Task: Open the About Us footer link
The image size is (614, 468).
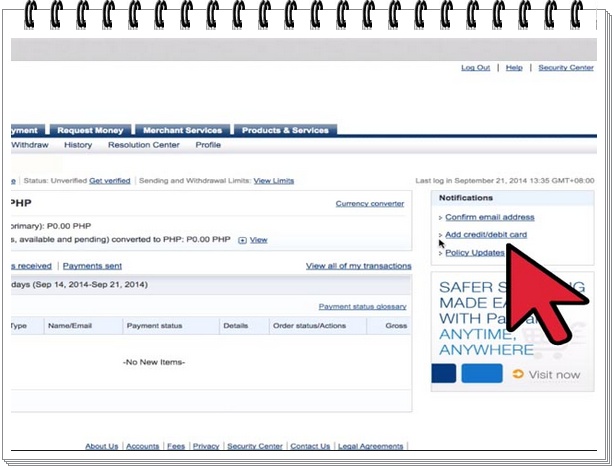Action: pos(101,446)
